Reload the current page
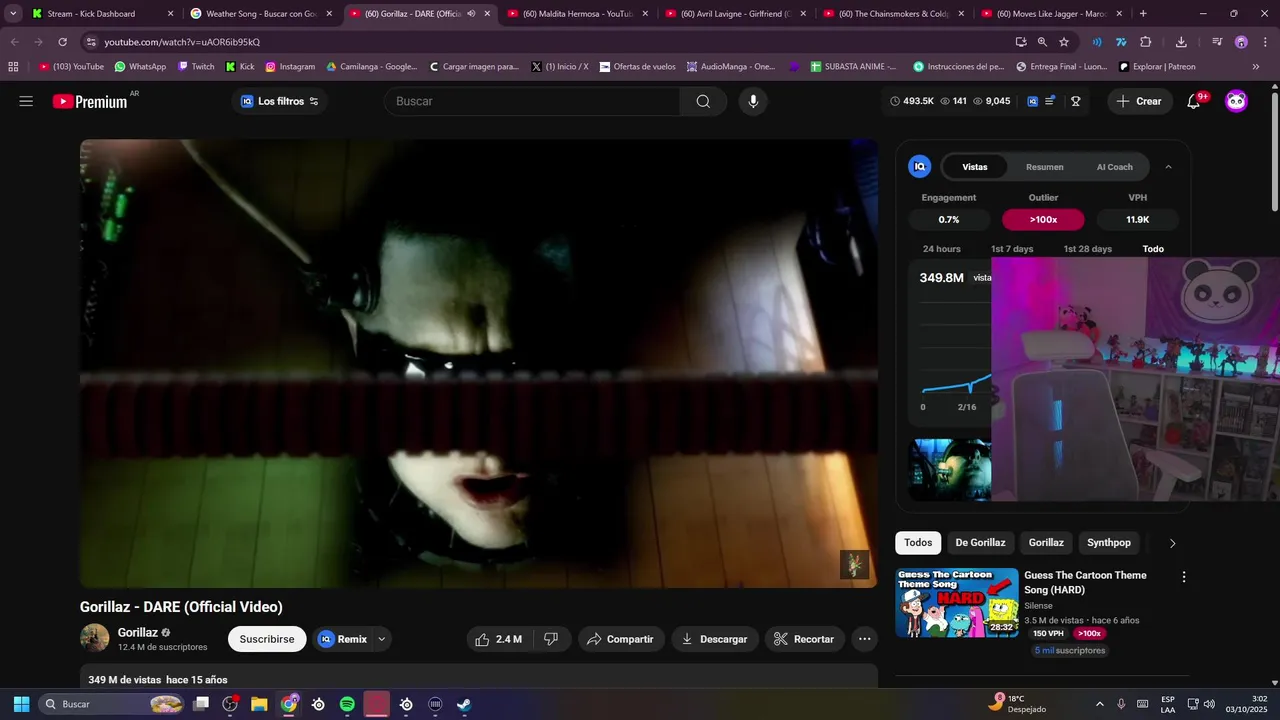 [62, 42]
